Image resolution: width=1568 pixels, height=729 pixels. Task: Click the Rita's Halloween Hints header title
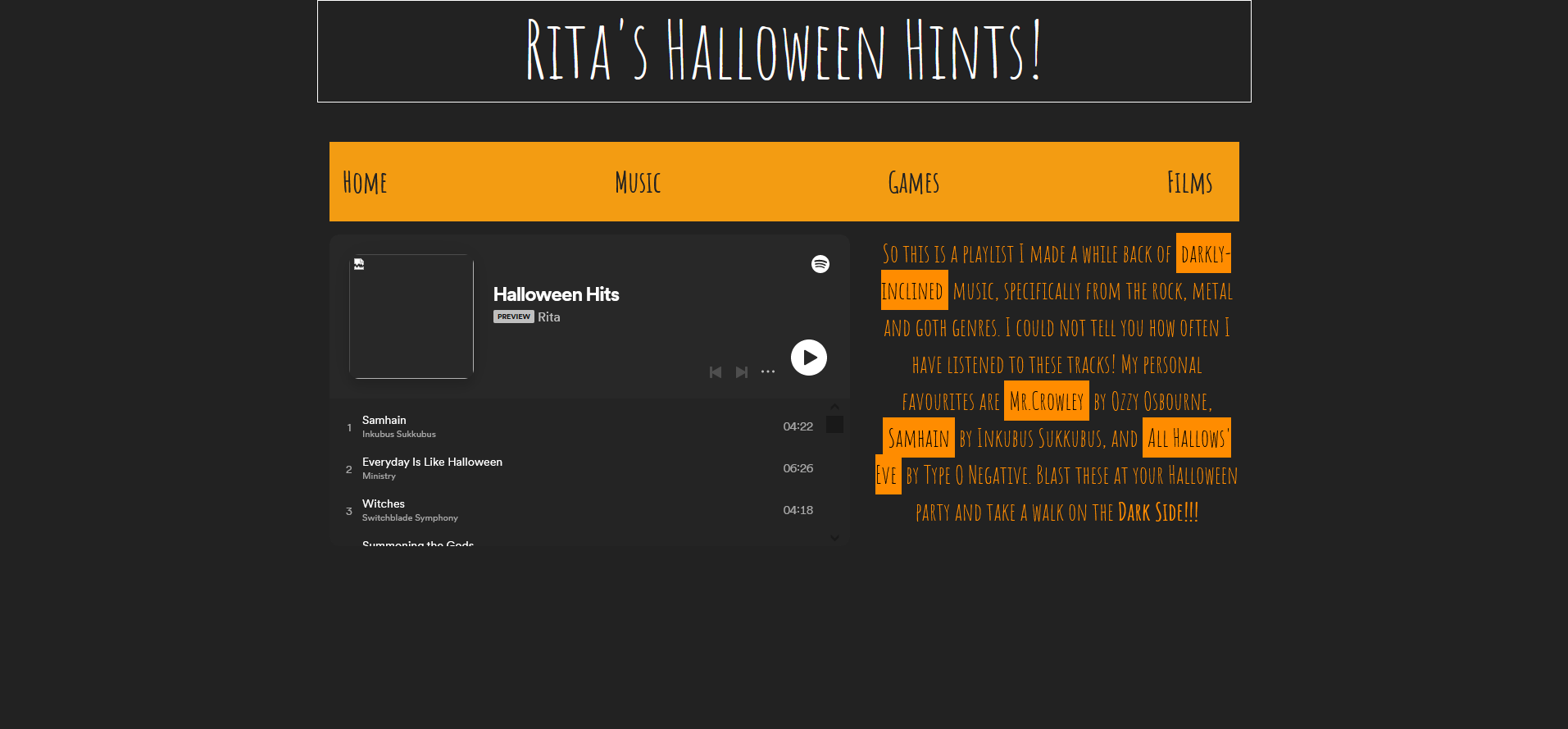(784, 51)
